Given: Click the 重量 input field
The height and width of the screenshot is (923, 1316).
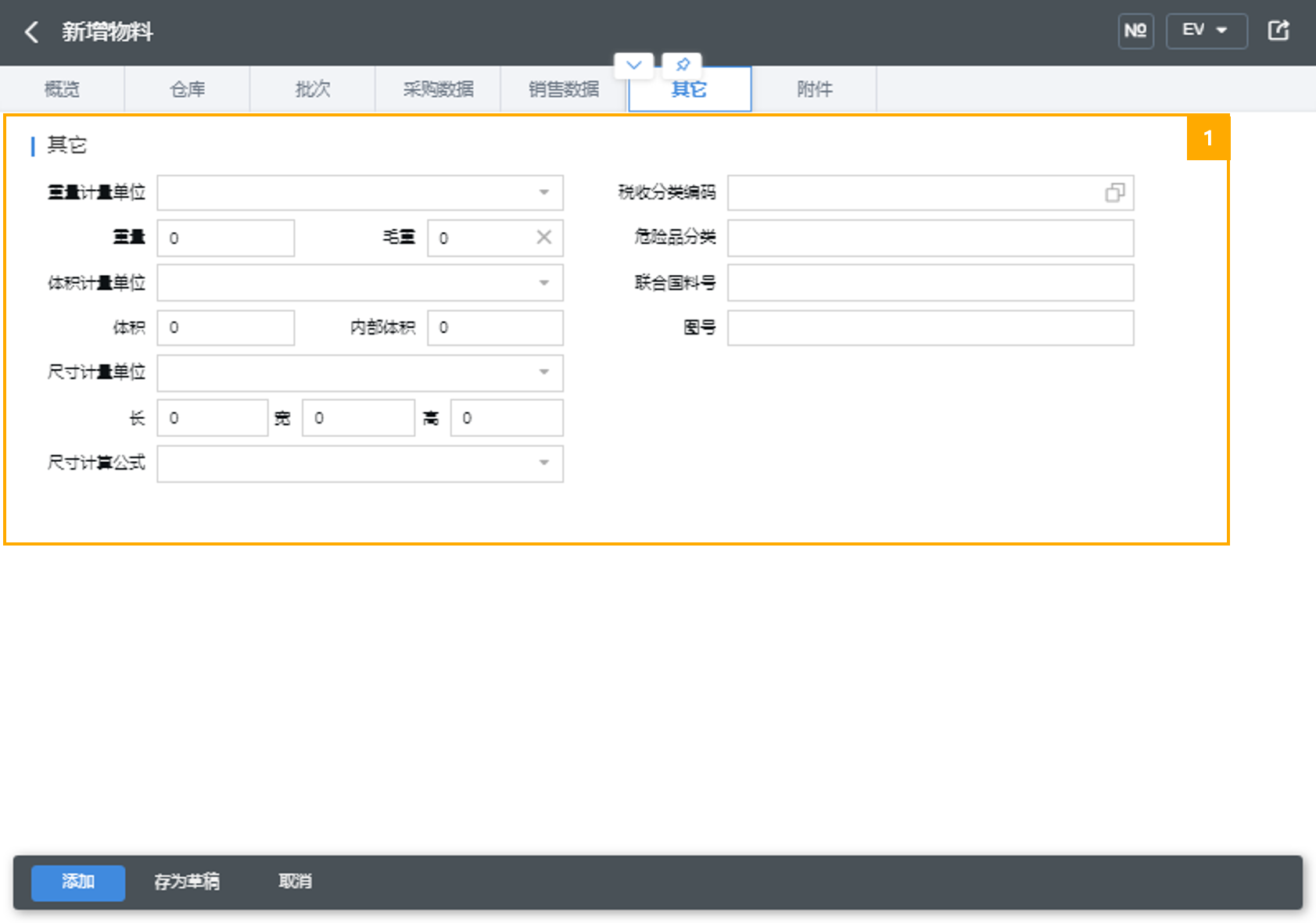Looking at the screenshot, I should click(x=226, y=238).
